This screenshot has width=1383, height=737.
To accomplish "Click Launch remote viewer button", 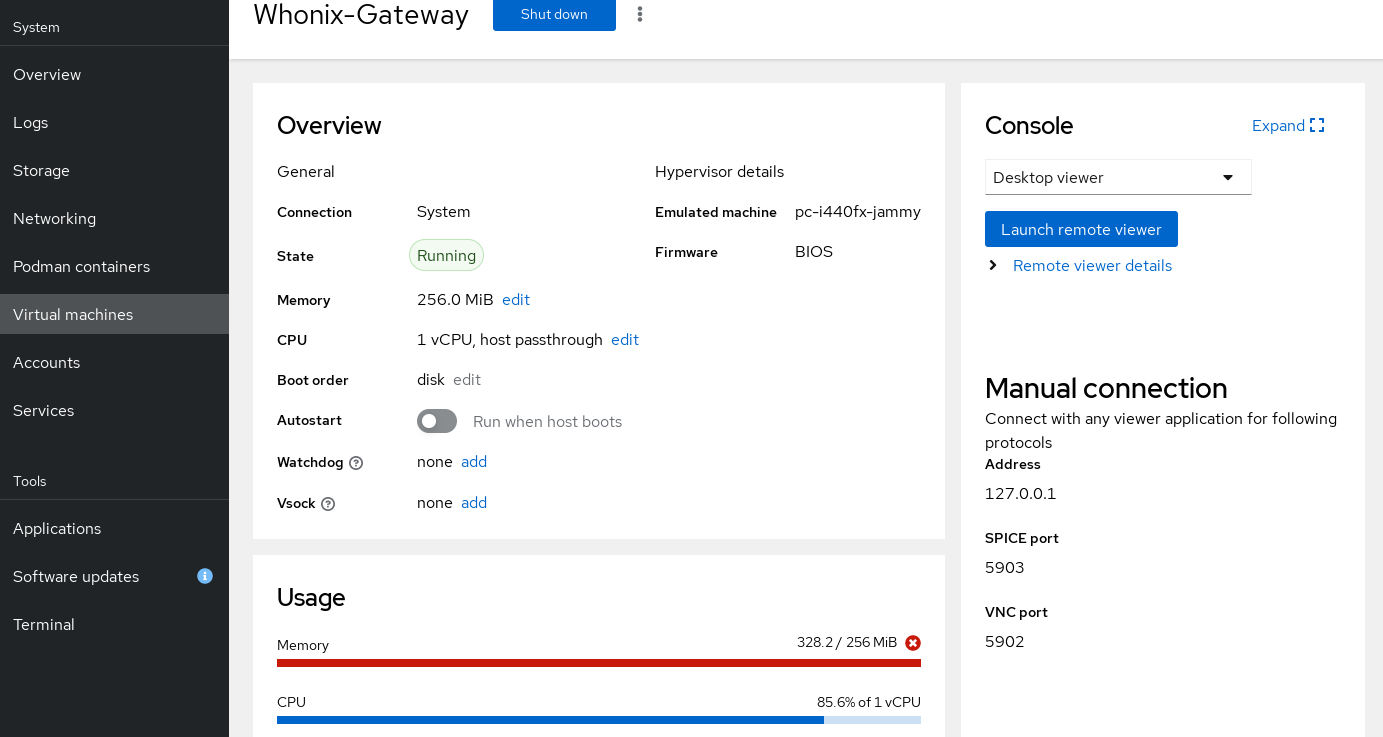I will [1080, 229].
